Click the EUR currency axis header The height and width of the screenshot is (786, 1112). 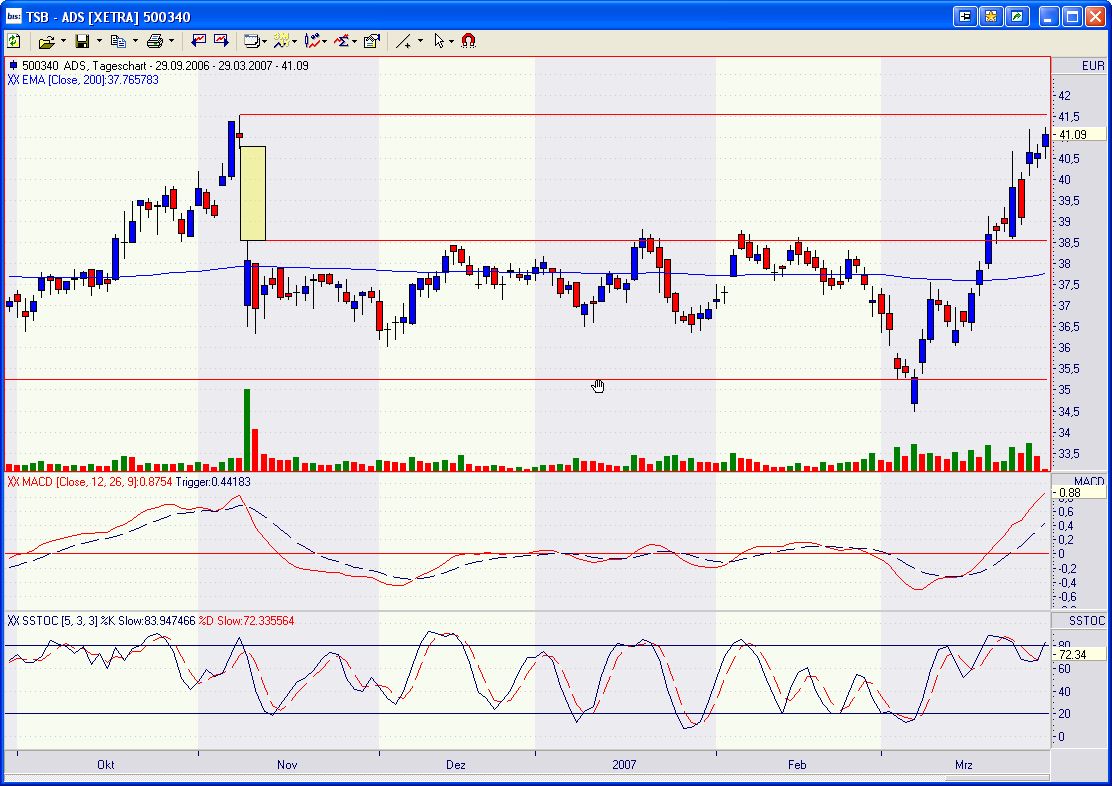click(x=1093, y=66)
